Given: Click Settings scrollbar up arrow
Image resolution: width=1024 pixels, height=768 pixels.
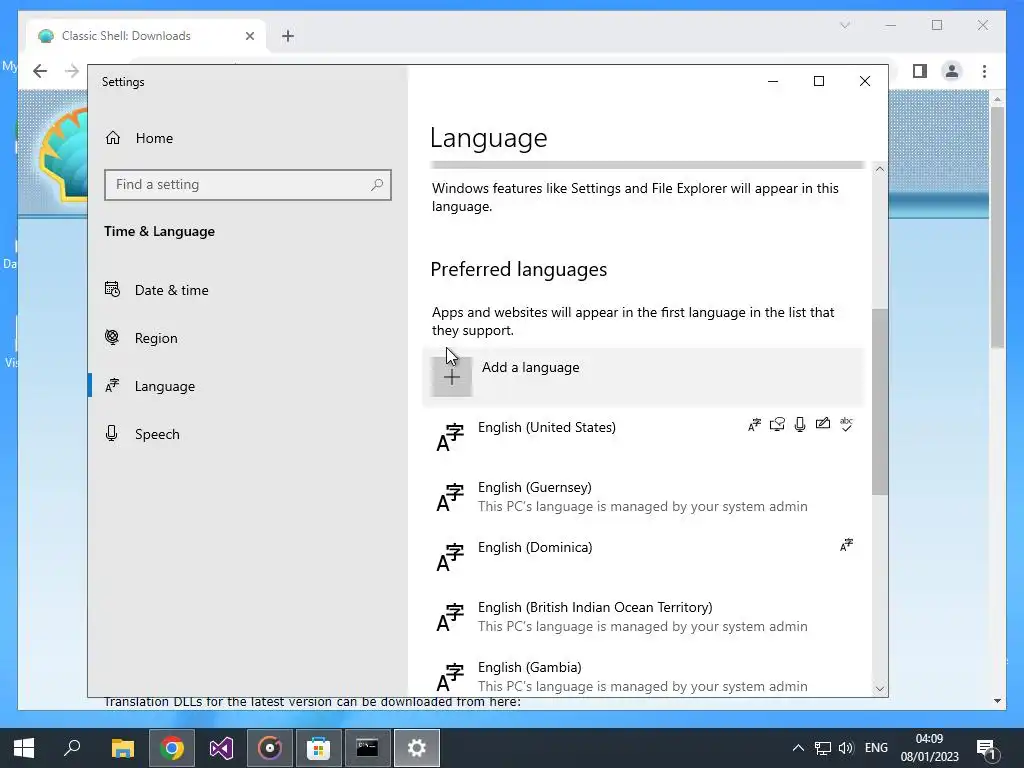Looking at the screenshot, I should tap(880, 169).
